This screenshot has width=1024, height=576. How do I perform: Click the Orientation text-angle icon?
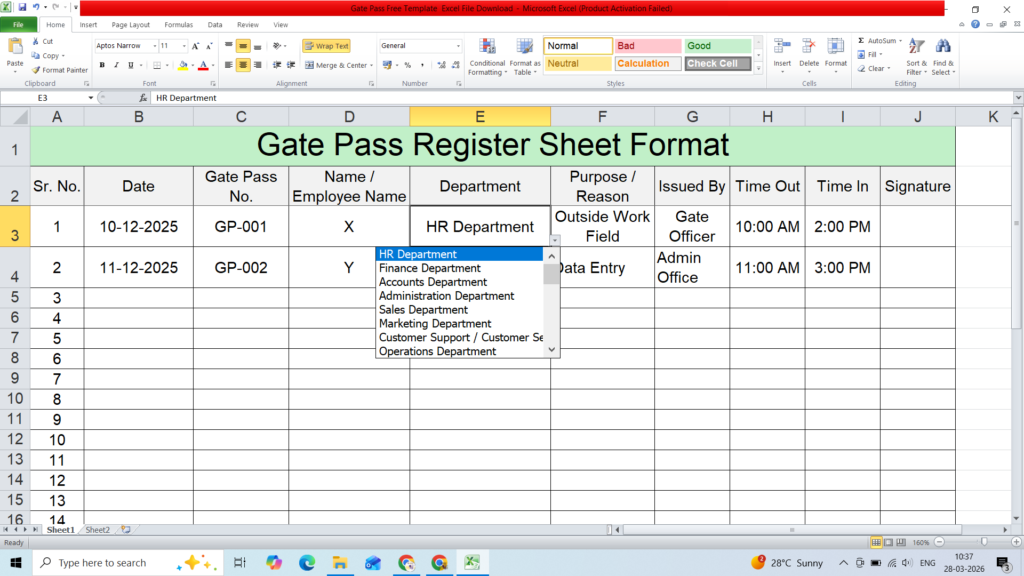pos(278,46)
